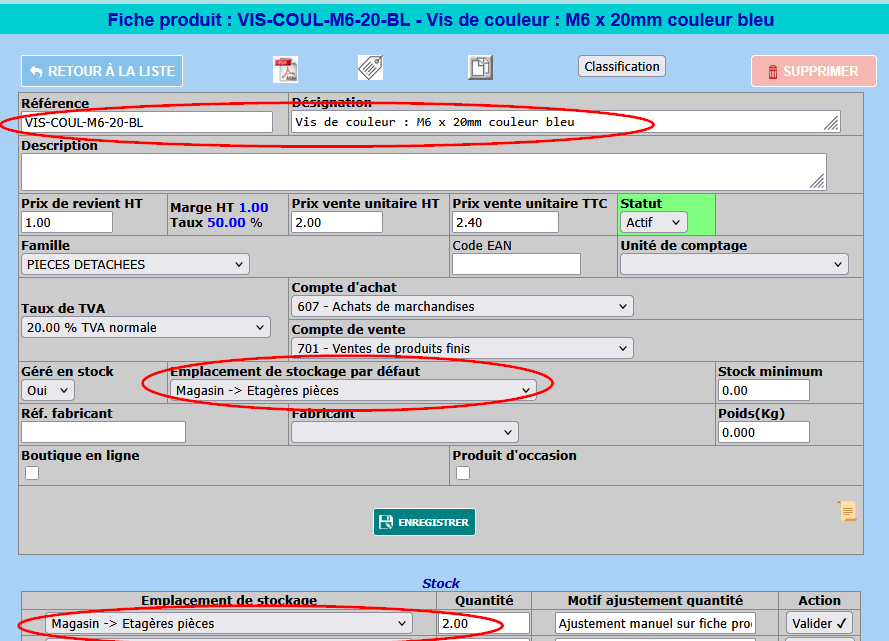
Task: Click the Action column header
Action: coord(819,600)
